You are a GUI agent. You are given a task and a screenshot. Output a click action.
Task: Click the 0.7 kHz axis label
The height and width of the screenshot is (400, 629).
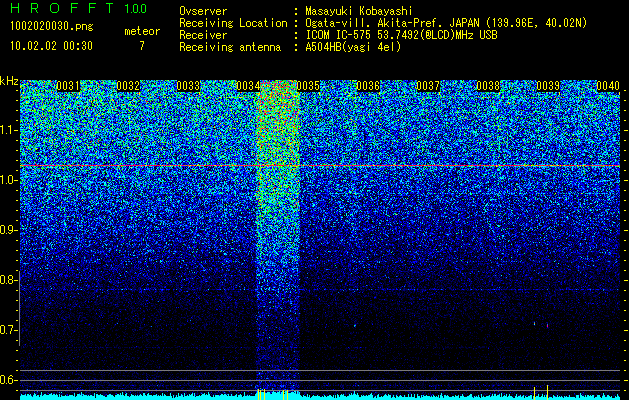tap(9, 330)
